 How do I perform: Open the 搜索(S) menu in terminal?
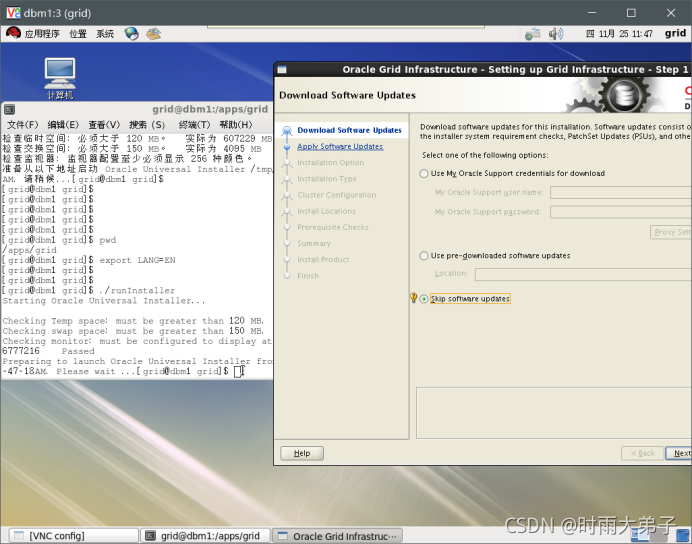coord(147,125)
